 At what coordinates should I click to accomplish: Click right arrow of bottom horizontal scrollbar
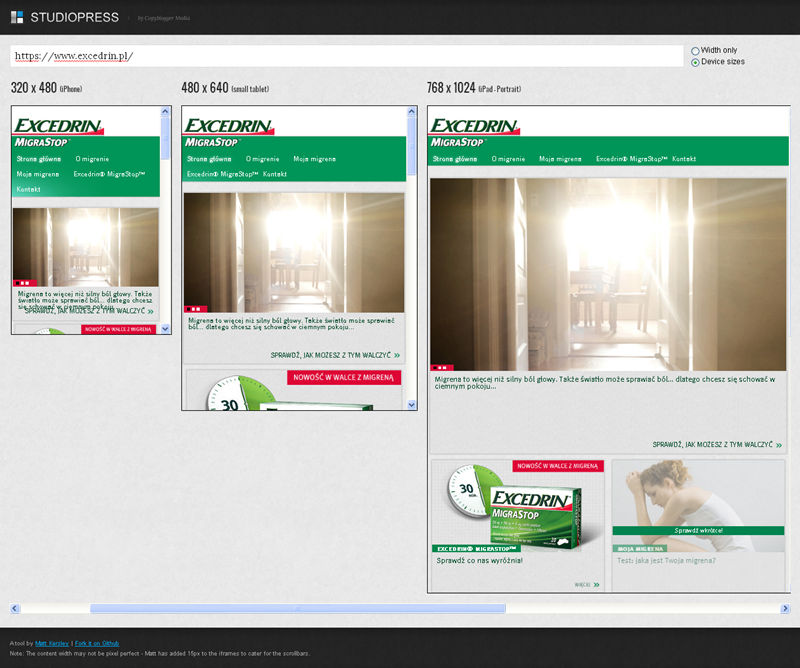click(x=785, y=608)
